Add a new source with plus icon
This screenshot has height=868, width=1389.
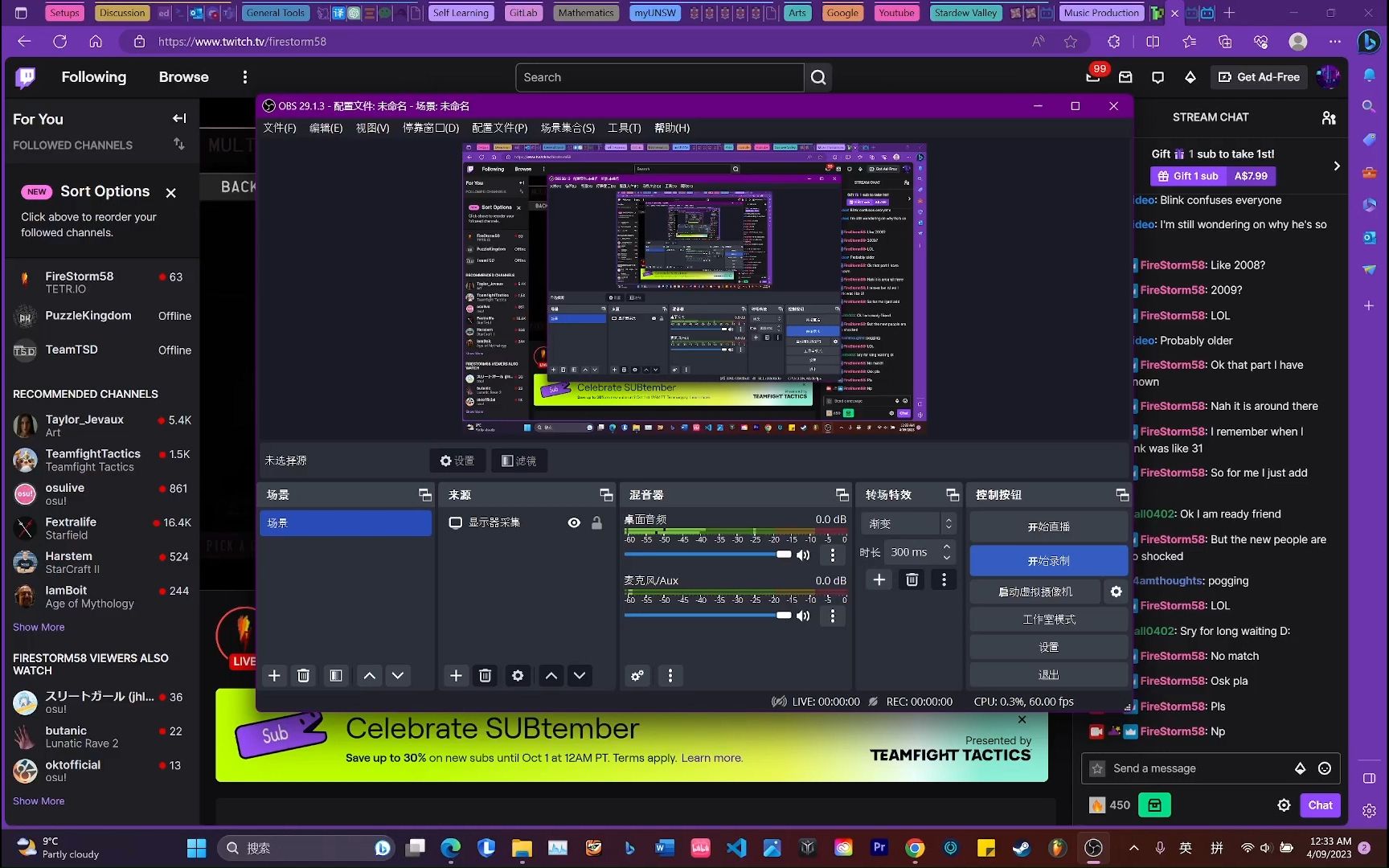click(x=456, y=676)
